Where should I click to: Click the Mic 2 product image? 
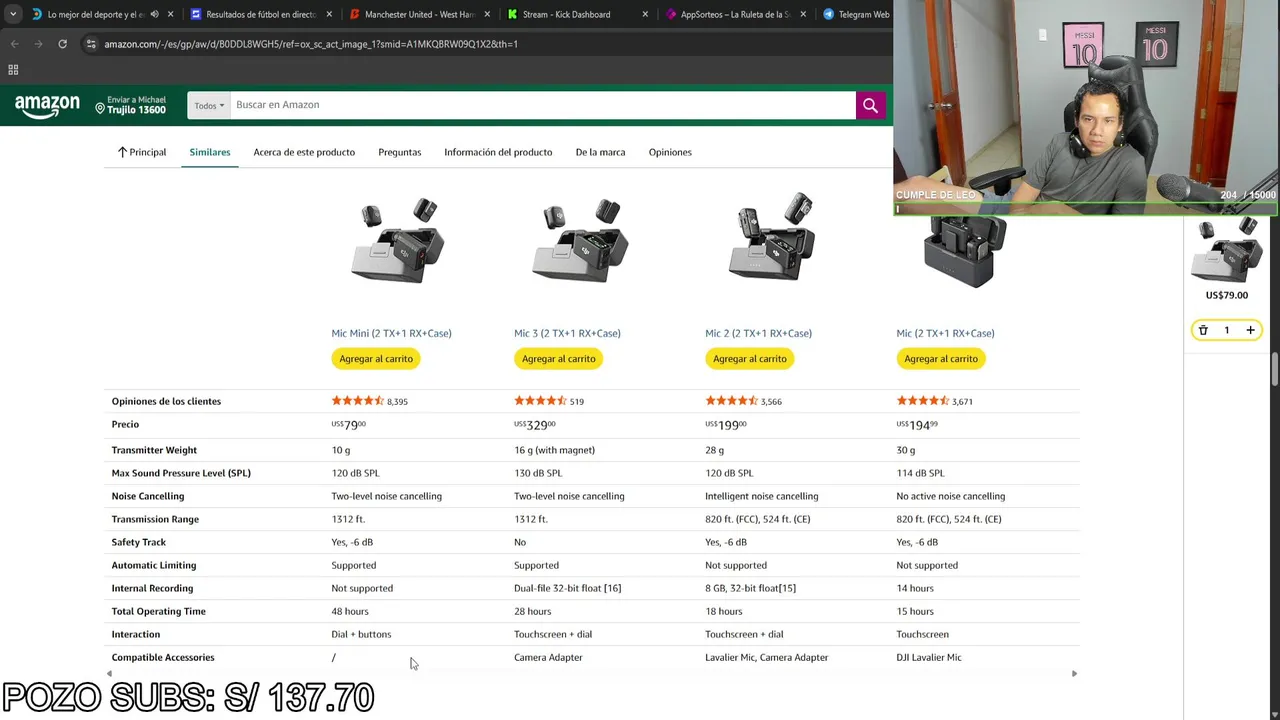tap(771, 237)
